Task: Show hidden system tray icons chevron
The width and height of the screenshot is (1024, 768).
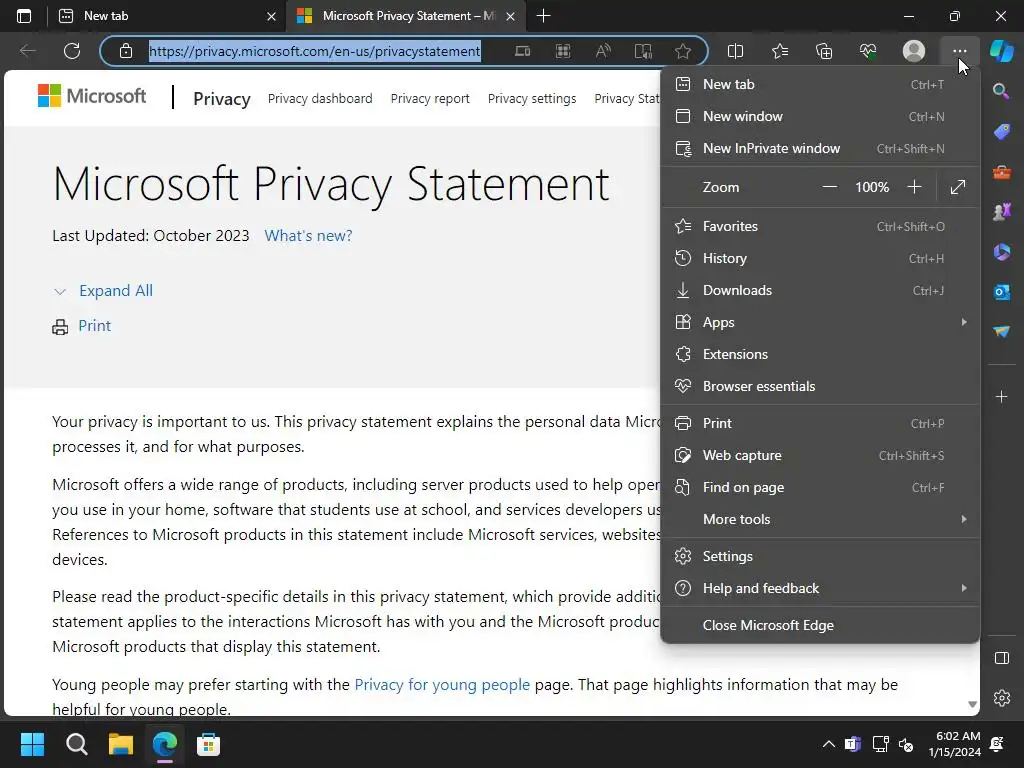Action: click(828, 744)
